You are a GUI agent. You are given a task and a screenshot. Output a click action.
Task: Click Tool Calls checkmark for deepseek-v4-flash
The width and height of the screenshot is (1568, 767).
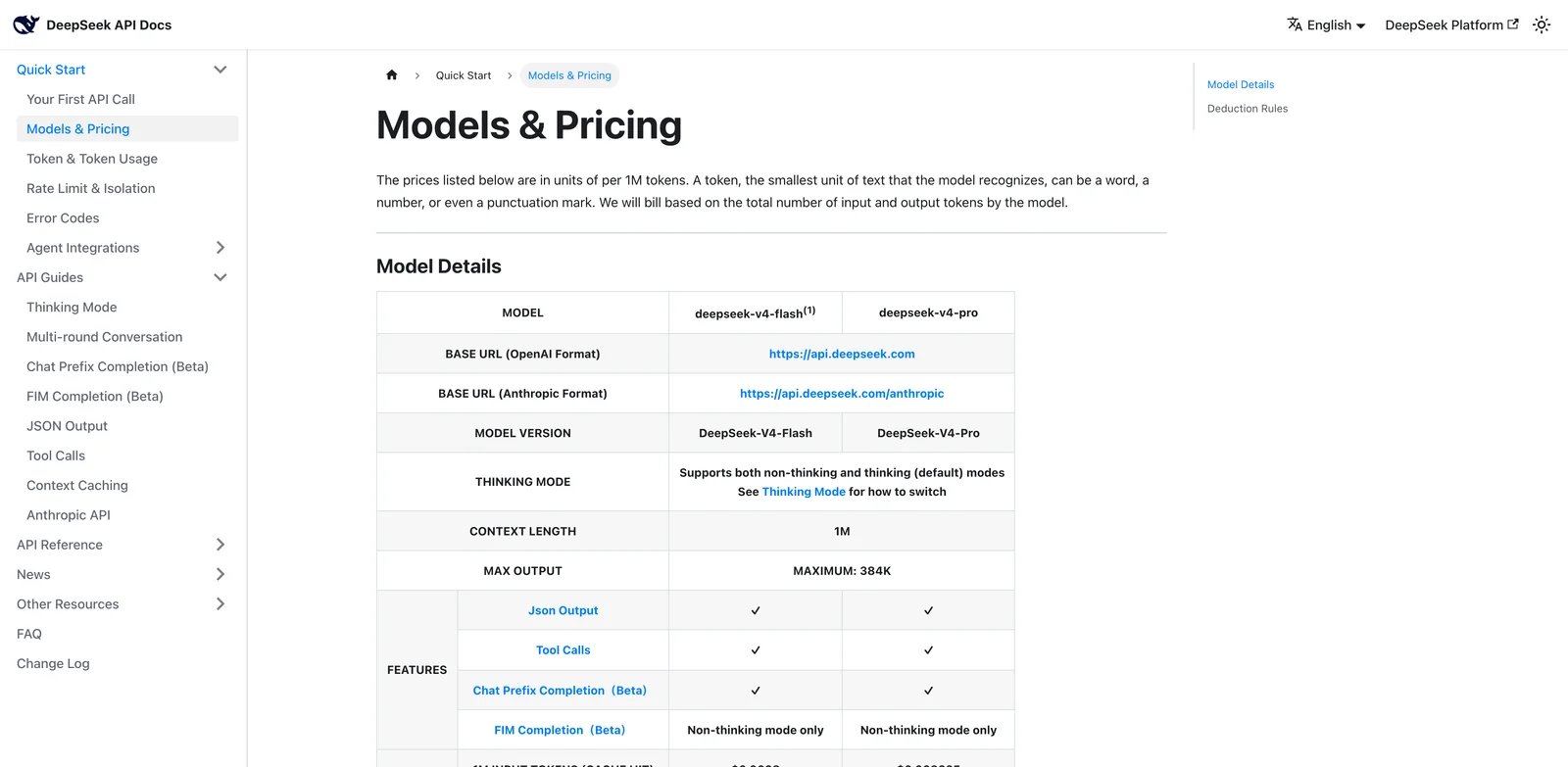756,650
